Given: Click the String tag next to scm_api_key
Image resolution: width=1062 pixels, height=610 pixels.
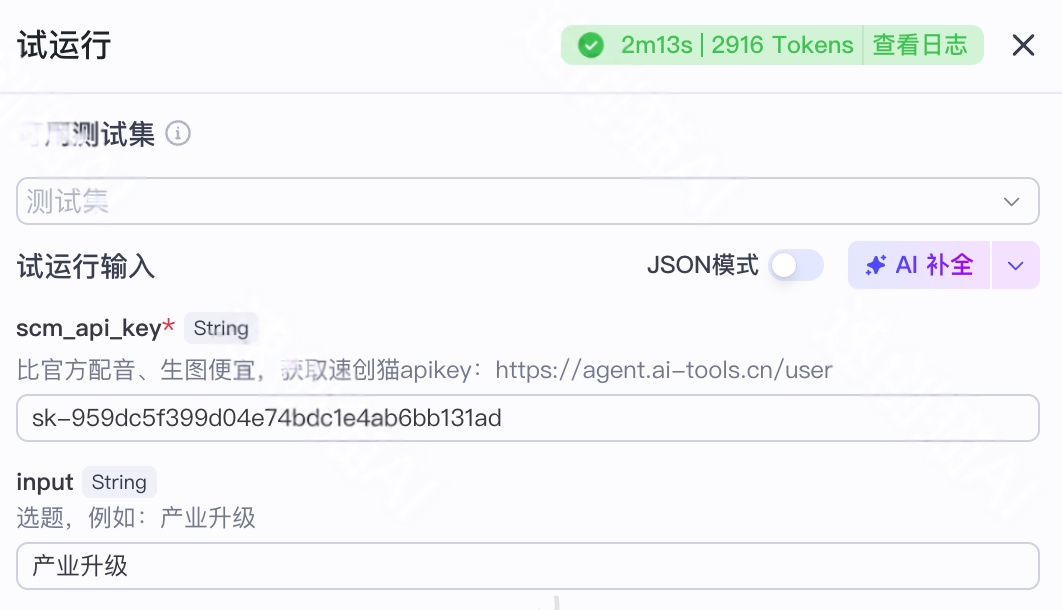Looking at the screenshot, I should pyautogui.click(x=220, y=328).
